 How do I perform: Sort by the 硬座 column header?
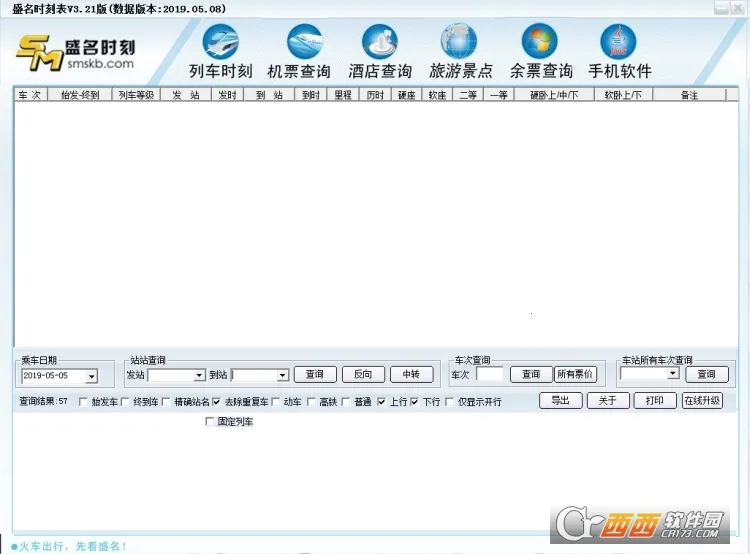tap(407, 95)
